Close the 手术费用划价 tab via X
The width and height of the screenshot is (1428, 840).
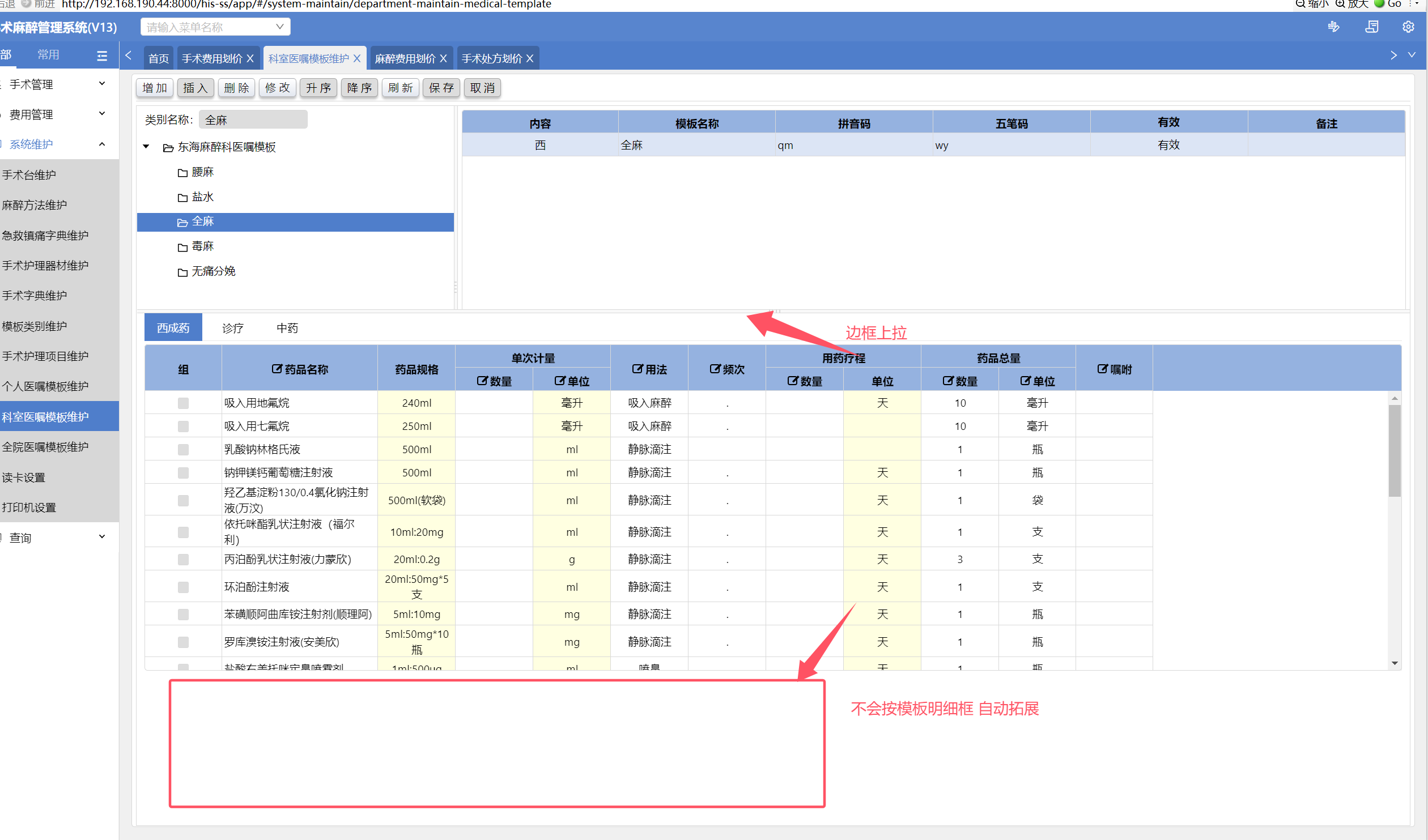click(250, 58)
